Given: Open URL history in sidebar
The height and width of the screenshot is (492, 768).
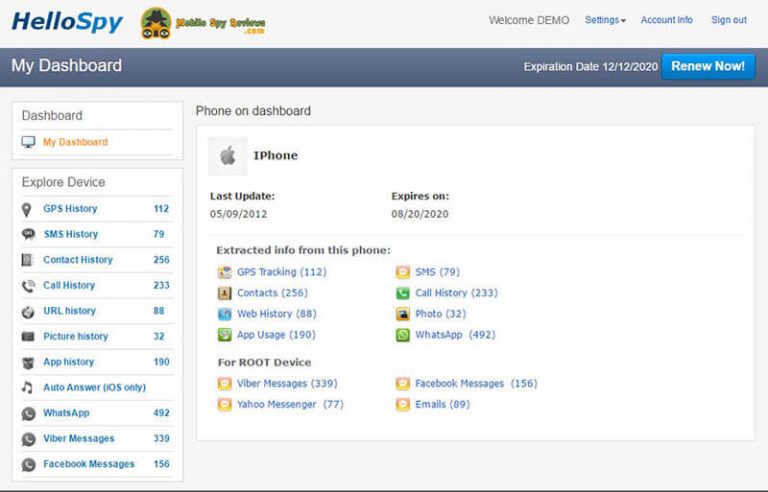Looking at the screenshot, I should 70,311.
